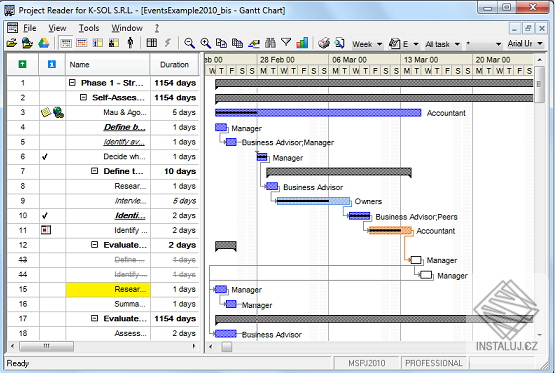Open a project file with the folder icon
Image resolution: width=557 pixels, height=373 pixels.
[x=11, y=43]
